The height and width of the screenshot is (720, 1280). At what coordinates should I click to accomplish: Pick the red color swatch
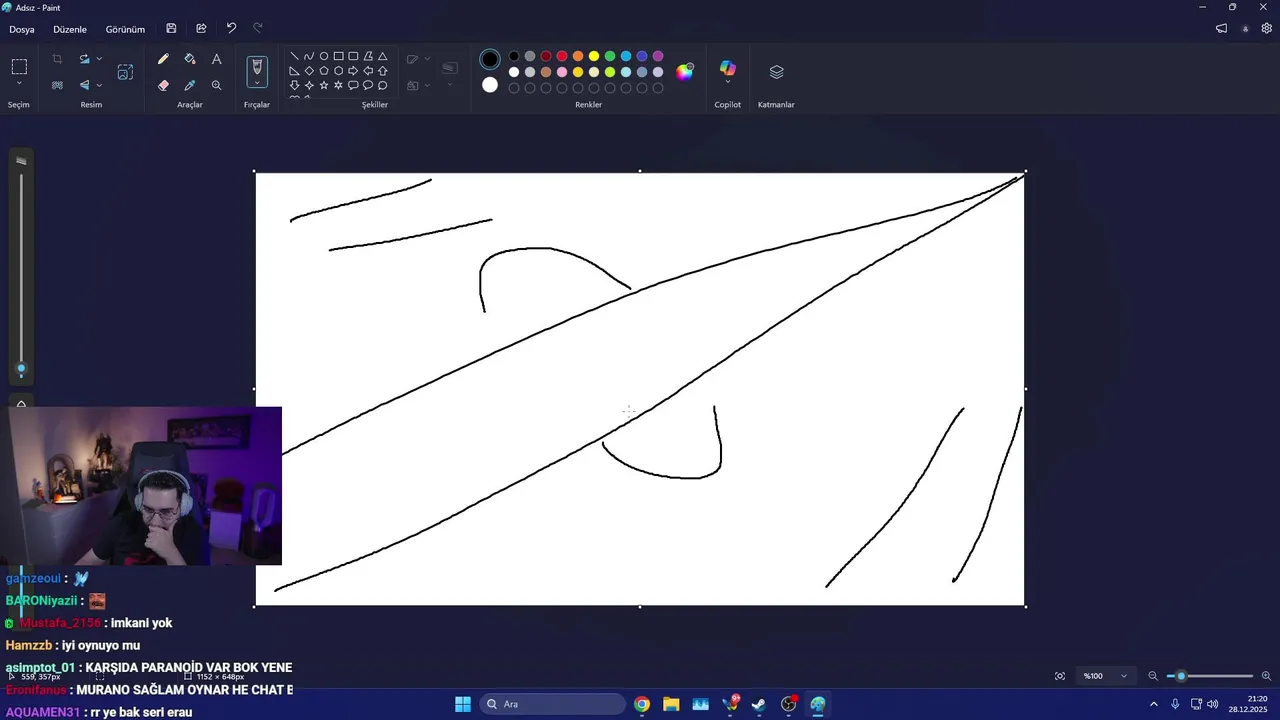[562, 56]
